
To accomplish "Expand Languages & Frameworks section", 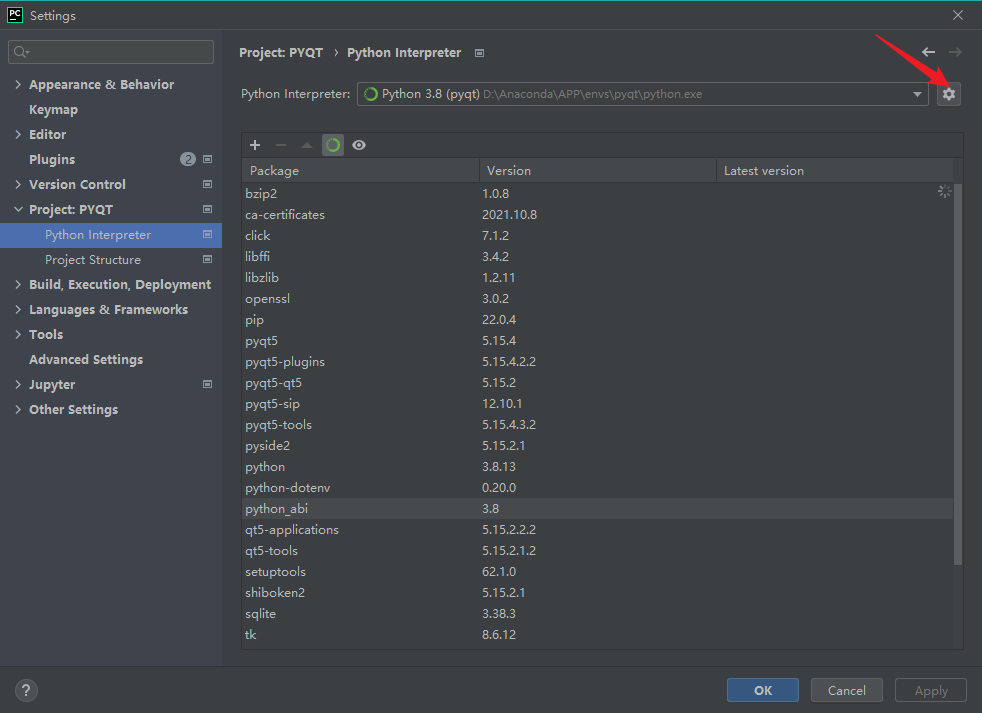I will point(18,310).
